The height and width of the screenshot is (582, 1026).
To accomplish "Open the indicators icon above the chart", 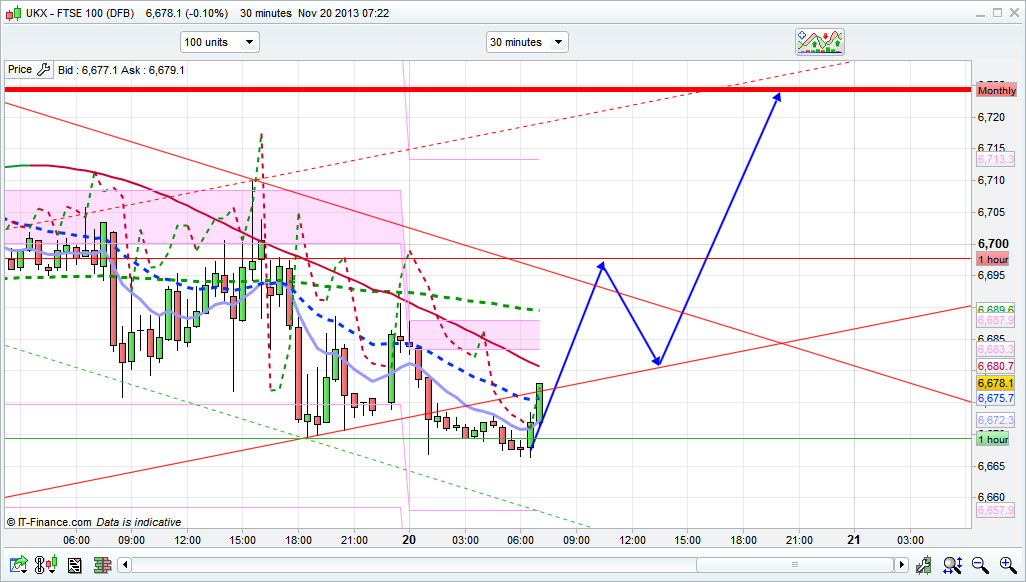I will 820,42.
